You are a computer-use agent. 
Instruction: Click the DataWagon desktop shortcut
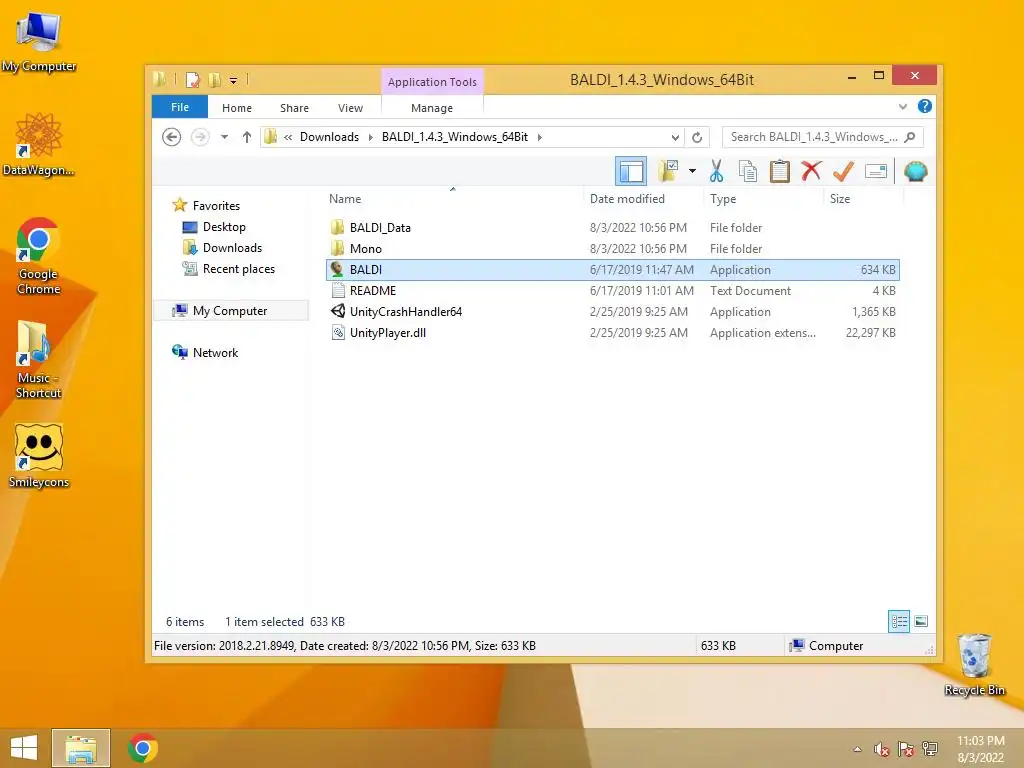(39, 144)
